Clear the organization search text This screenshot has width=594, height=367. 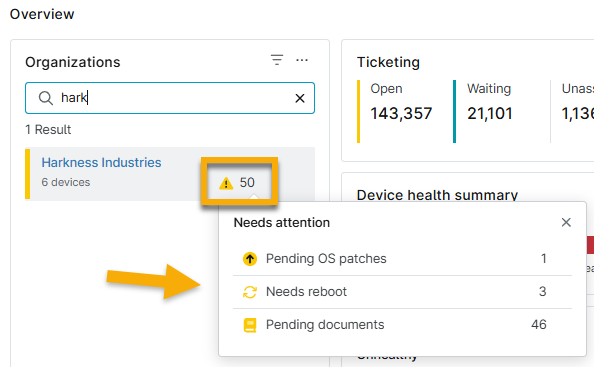(300, 98)
